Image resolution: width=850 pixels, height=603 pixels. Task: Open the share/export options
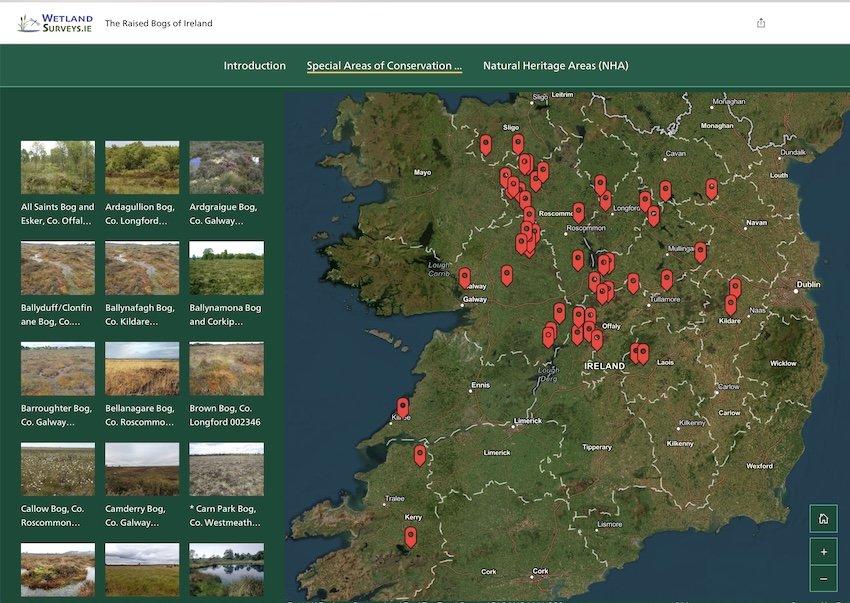pyautogui.click(x=760, y=21)
